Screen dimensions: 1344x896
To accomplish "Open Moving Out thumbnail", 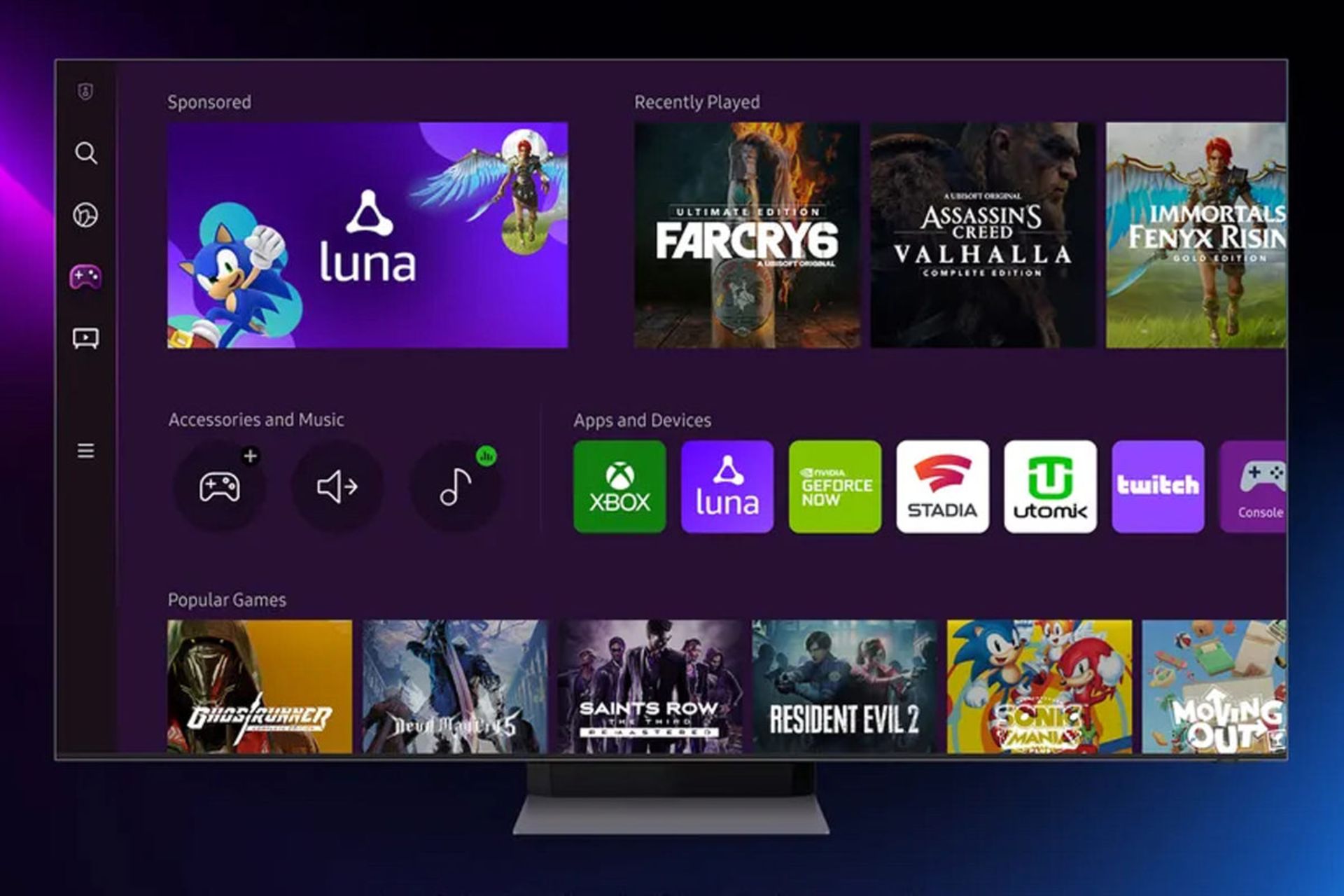I will click(x=1214, y=687).
